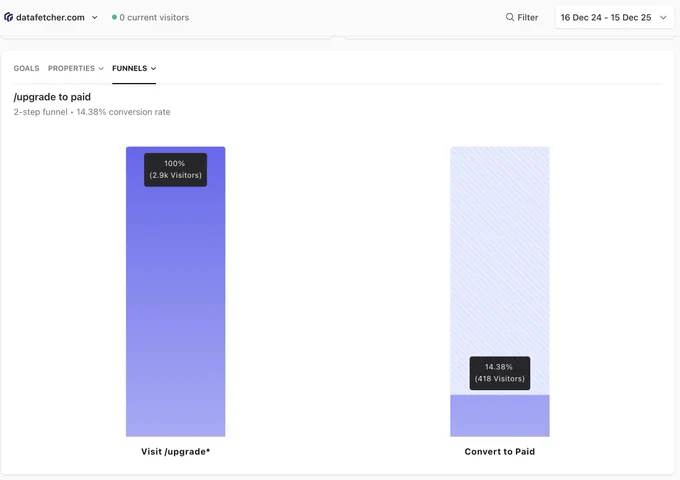680x480 pixels.
Task: Click the datafetcher.com site name
Action: pyautogui.click(x=50, y=17)
